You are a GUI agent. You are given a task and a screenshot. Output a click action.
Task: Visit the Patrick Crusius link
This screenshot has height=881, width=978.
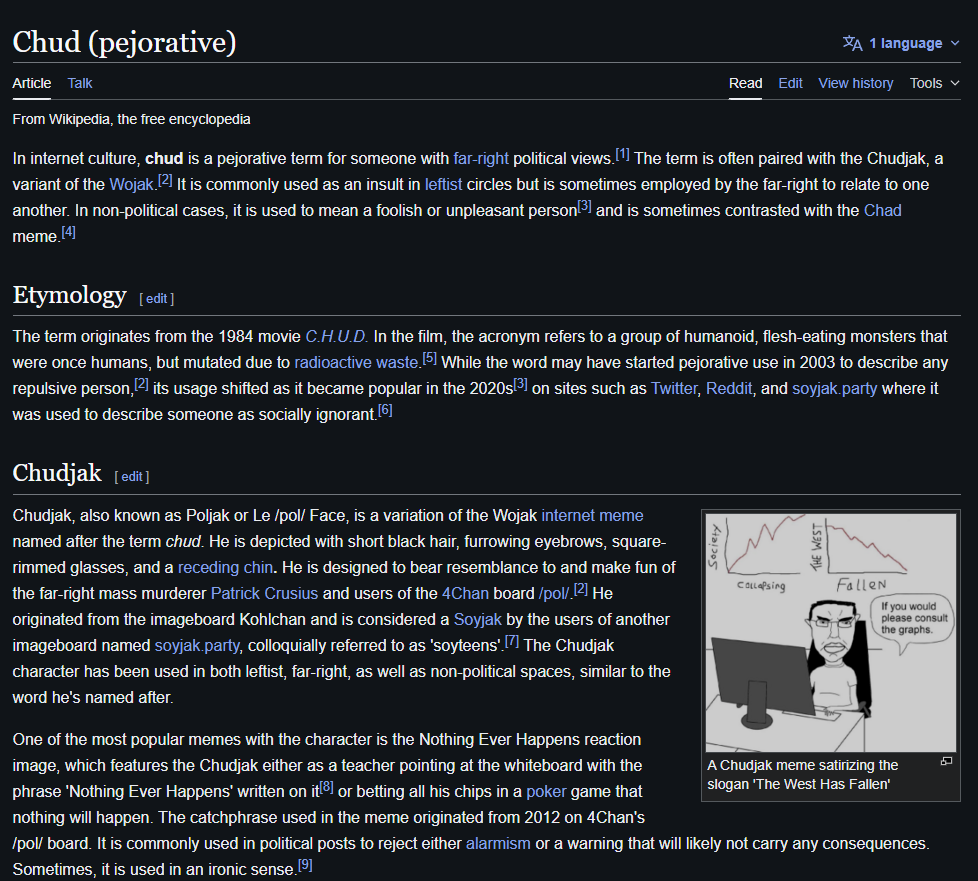pos(264,593)
